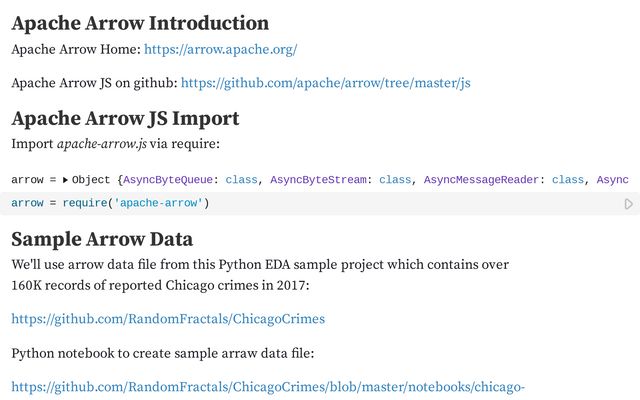Viewport: 640px width, 400px height.
Task: Click the AsyncByteStream property in output
Action: coord(318,180)
